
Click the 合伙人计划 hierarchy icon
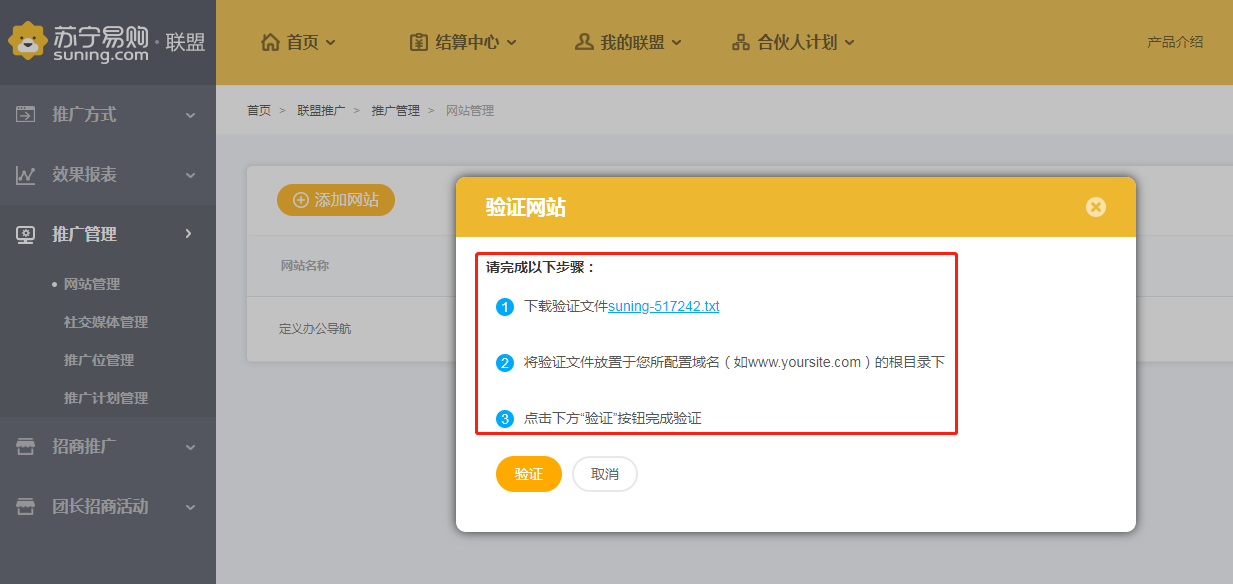click(x=741, y=42)
